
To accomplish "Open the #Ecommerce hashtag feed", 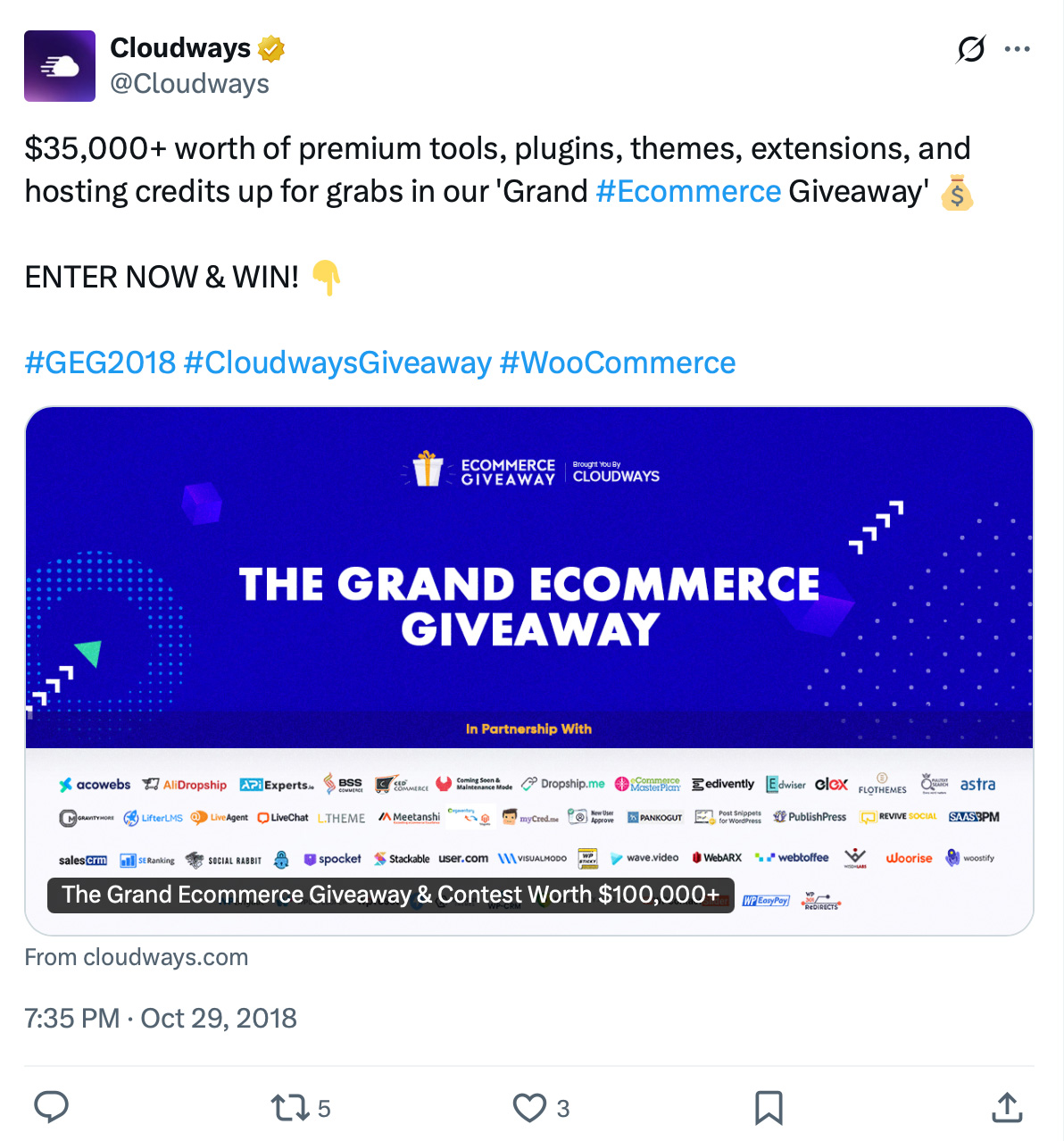I will point(688,191).
